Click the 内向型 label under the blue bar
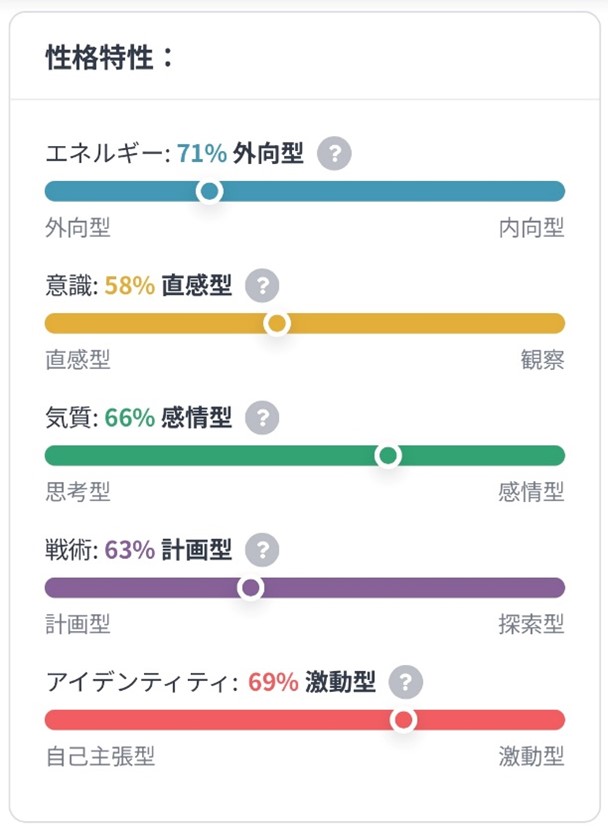 pos(531,228)
